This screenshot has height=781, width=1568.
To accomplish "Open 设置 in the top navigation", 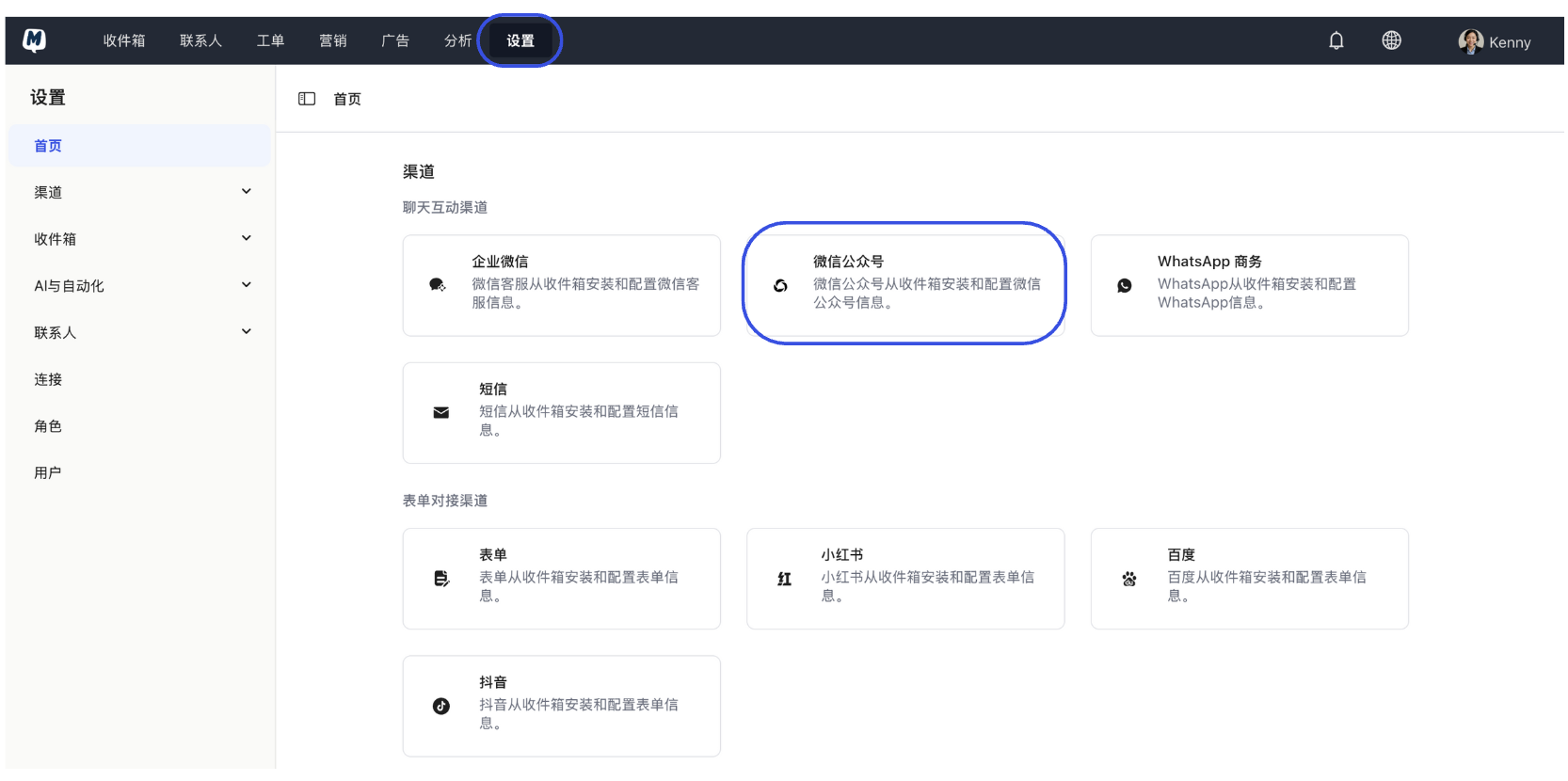I will coord(520,40).
